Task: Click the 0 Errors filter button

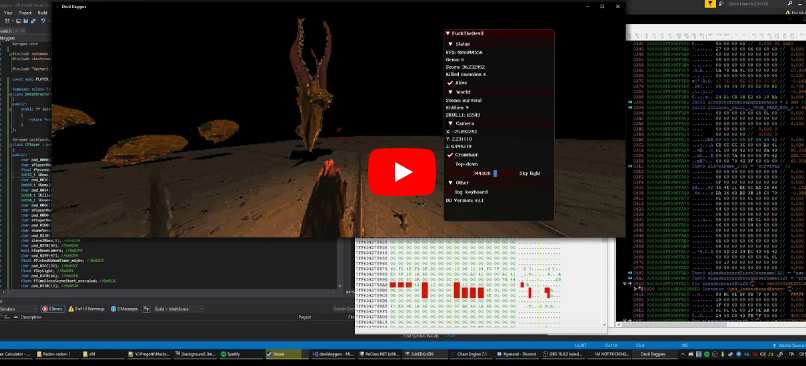Action: coord(52,309)
